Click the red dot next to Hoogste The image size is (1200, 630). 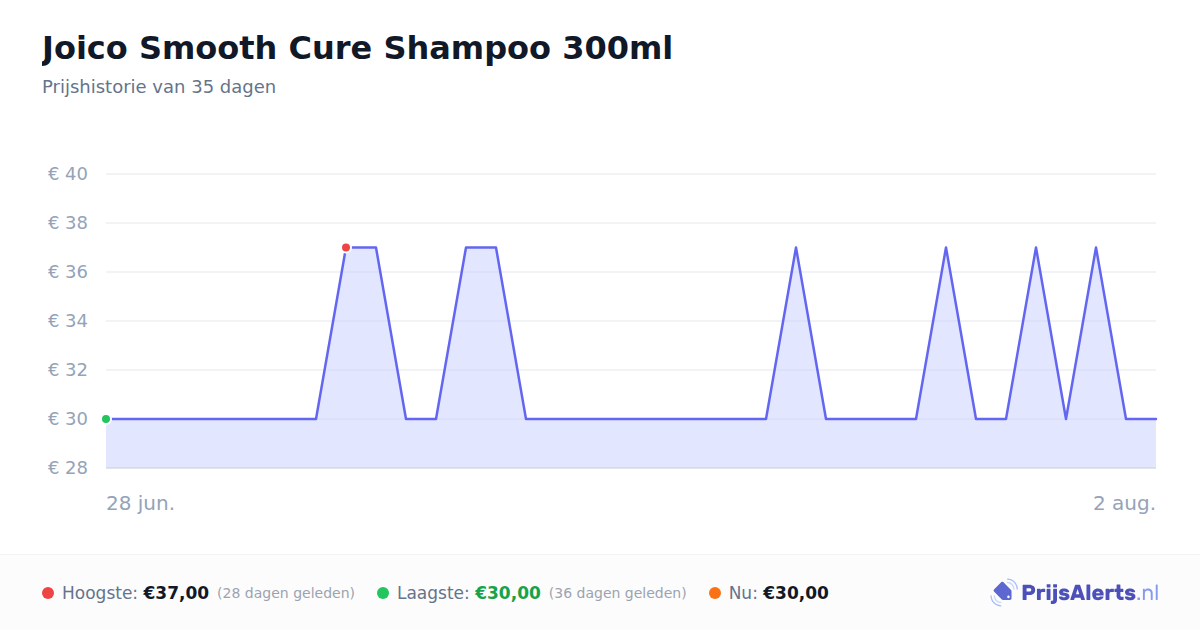coord(48,593)
